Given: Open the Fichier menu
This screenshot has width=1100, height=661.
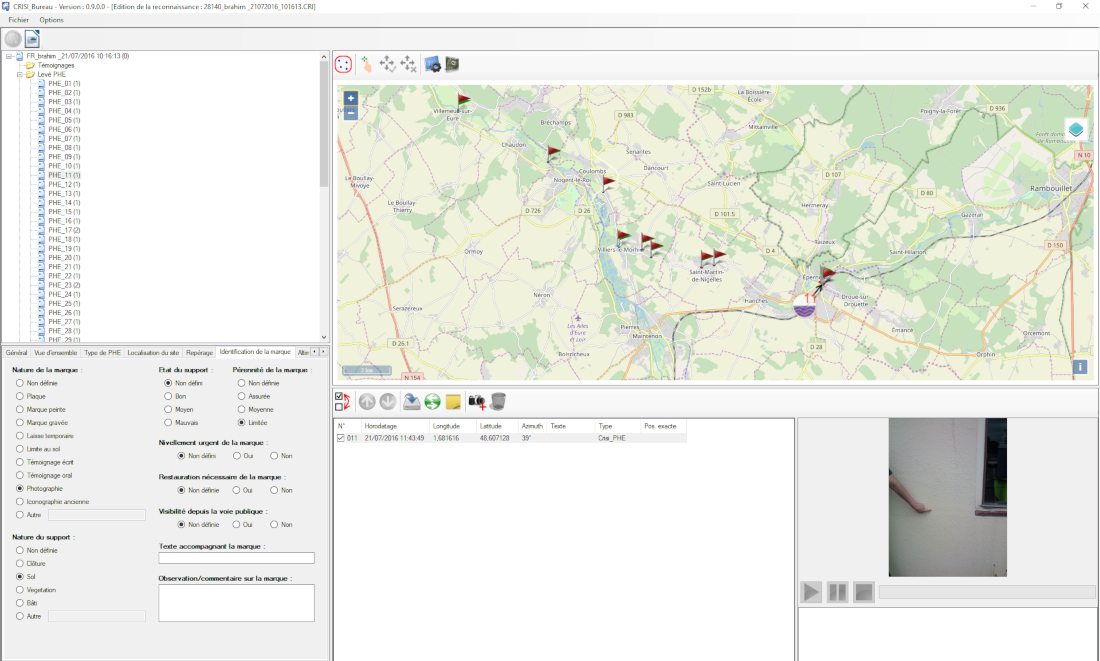Looking at the screenshot, I should pos(18,20).
